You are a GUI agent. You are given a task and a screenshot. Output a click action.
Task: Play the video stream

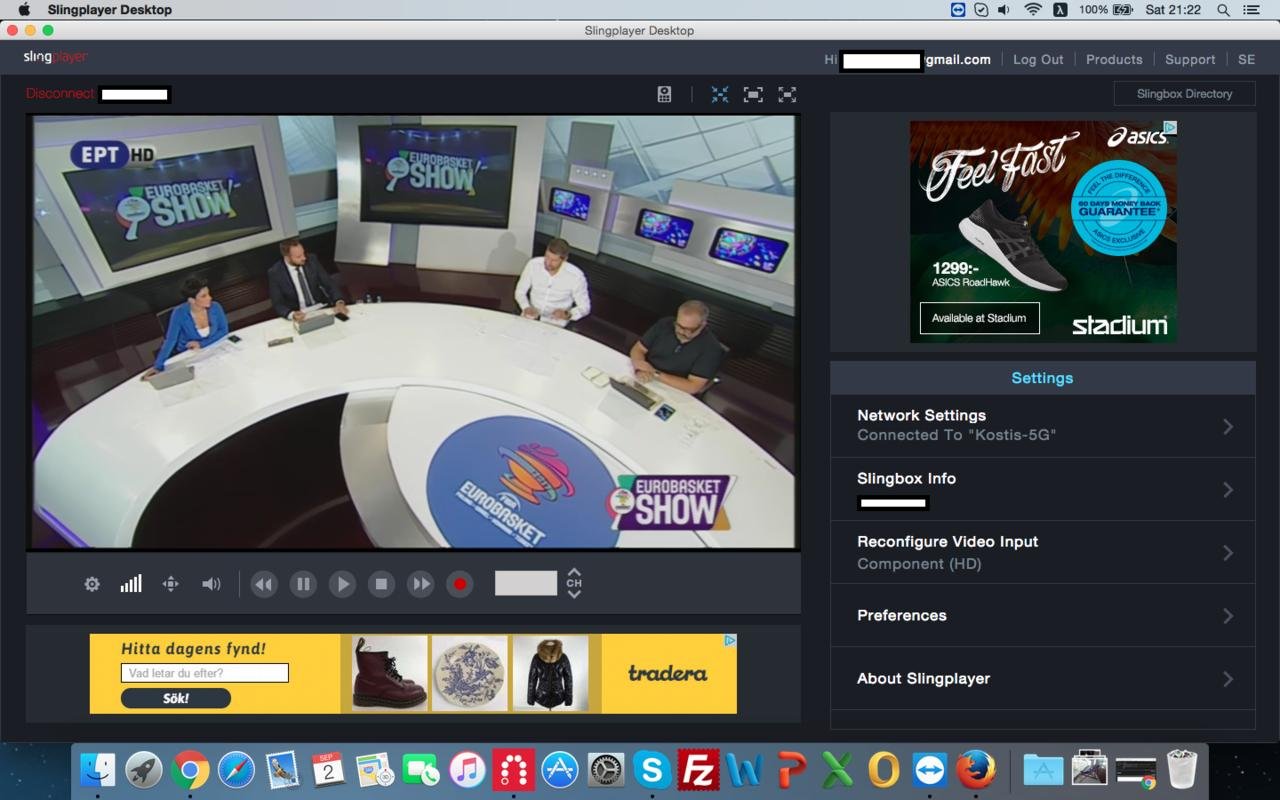pyautogui.click(x=342, y=584)
